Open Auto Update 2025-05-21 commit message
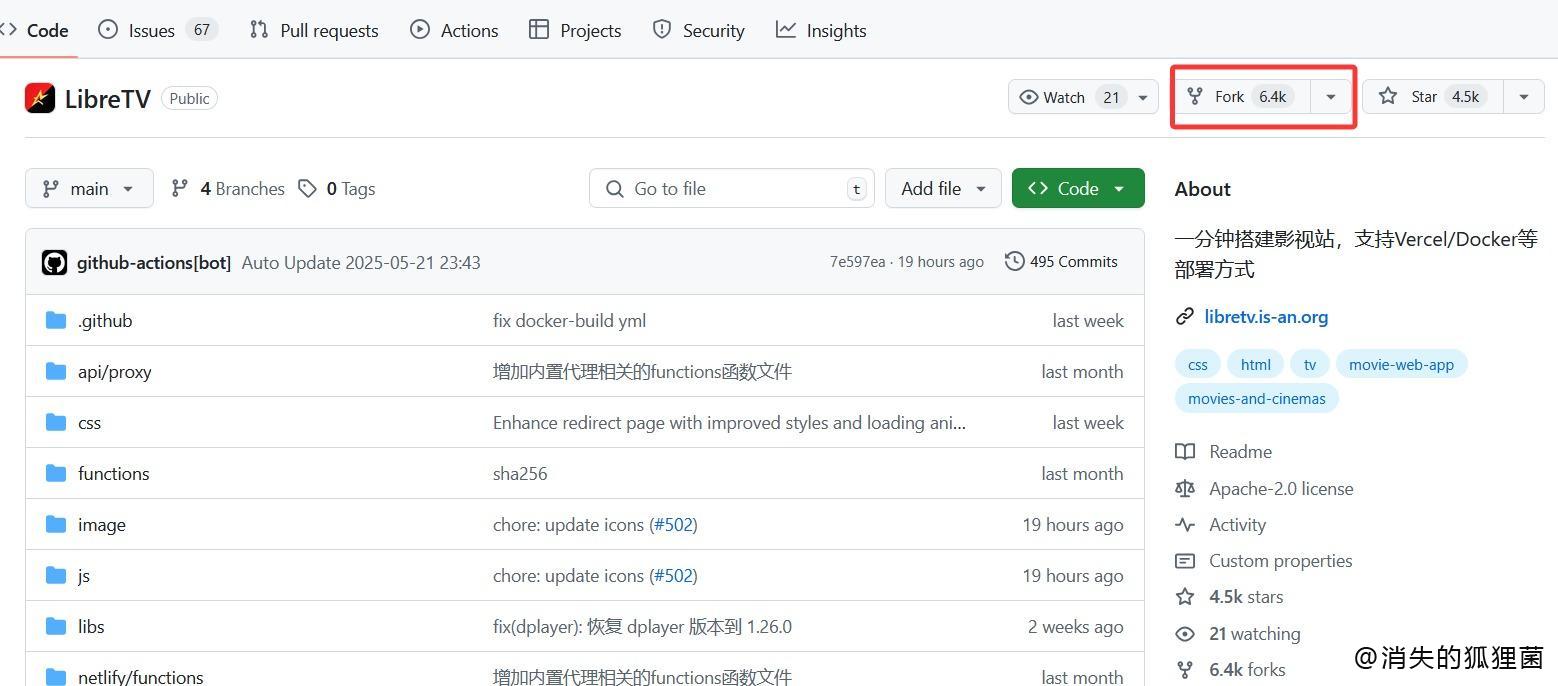This screenshot has width=1558, height=686. point(361,262)
